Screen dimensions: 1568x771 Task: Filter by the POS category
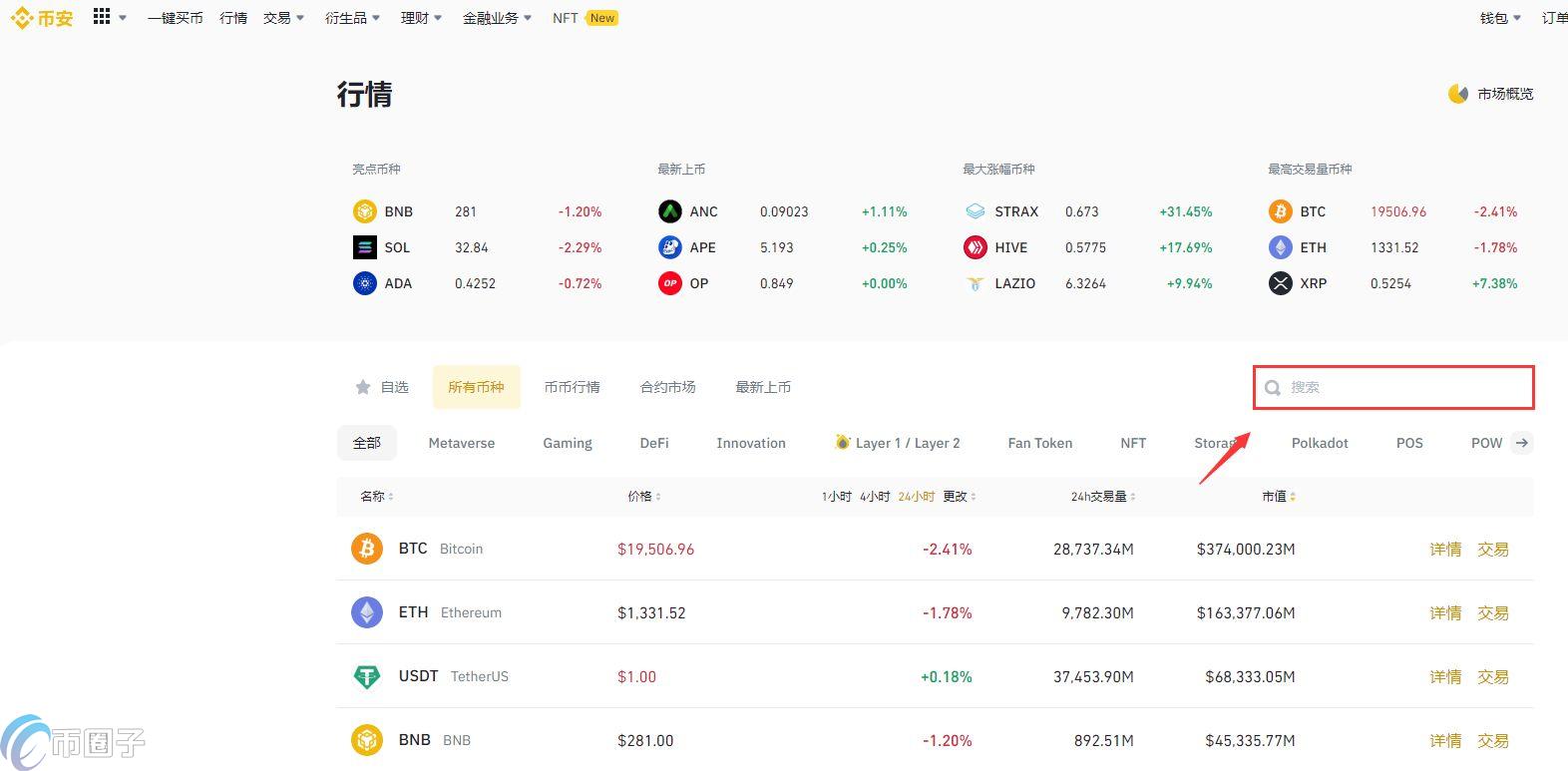pos(1409,443)
